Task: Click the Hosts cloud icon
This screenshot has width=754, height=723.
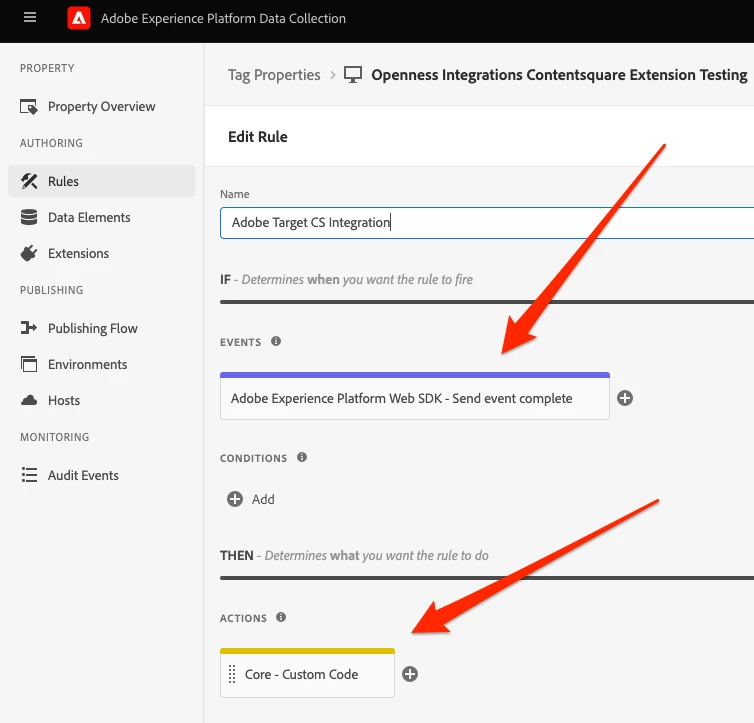Action: pos(29,400)
